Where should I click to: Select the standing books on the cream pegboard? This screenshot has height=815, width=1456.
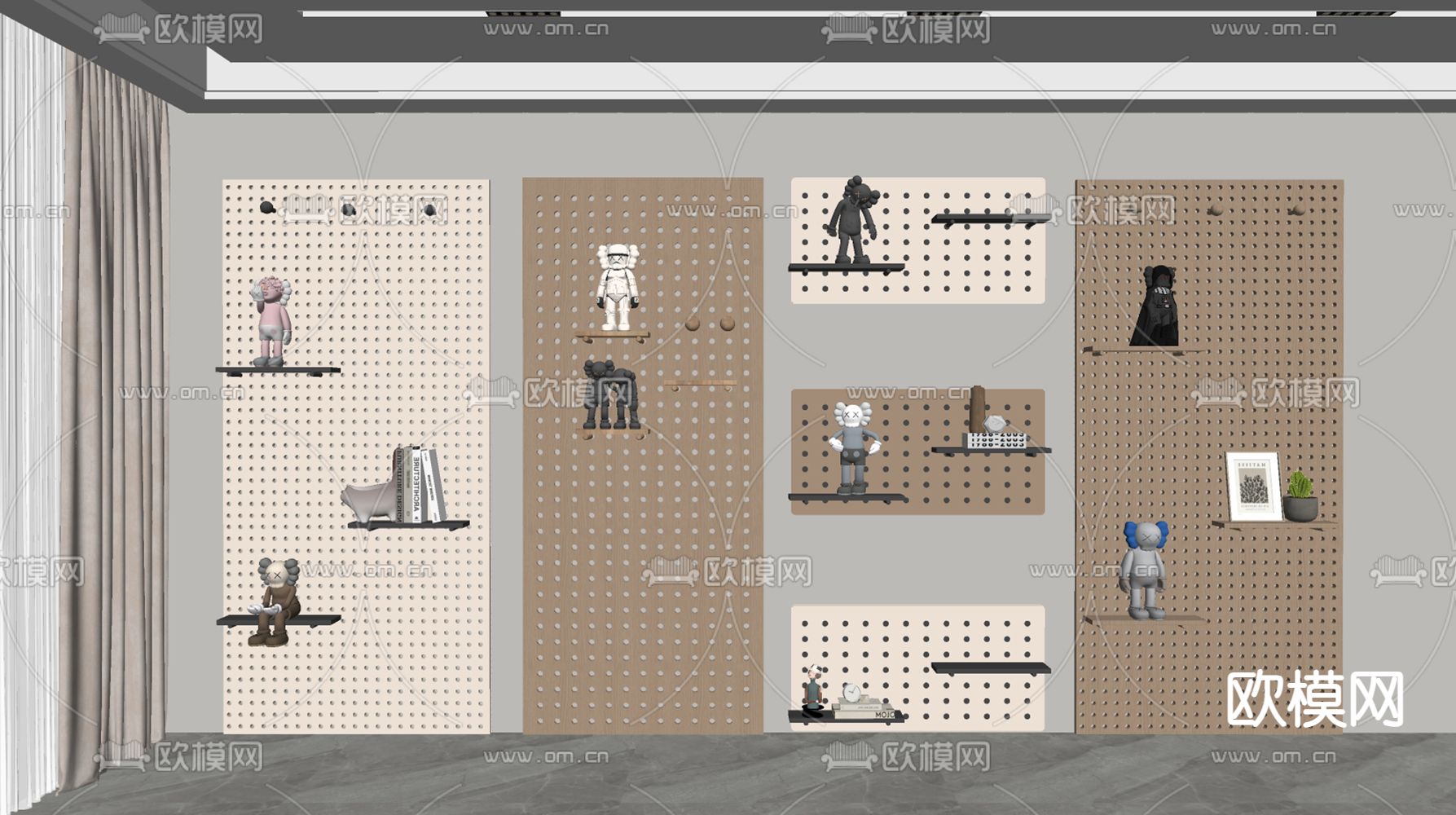(x=420, y=484)
